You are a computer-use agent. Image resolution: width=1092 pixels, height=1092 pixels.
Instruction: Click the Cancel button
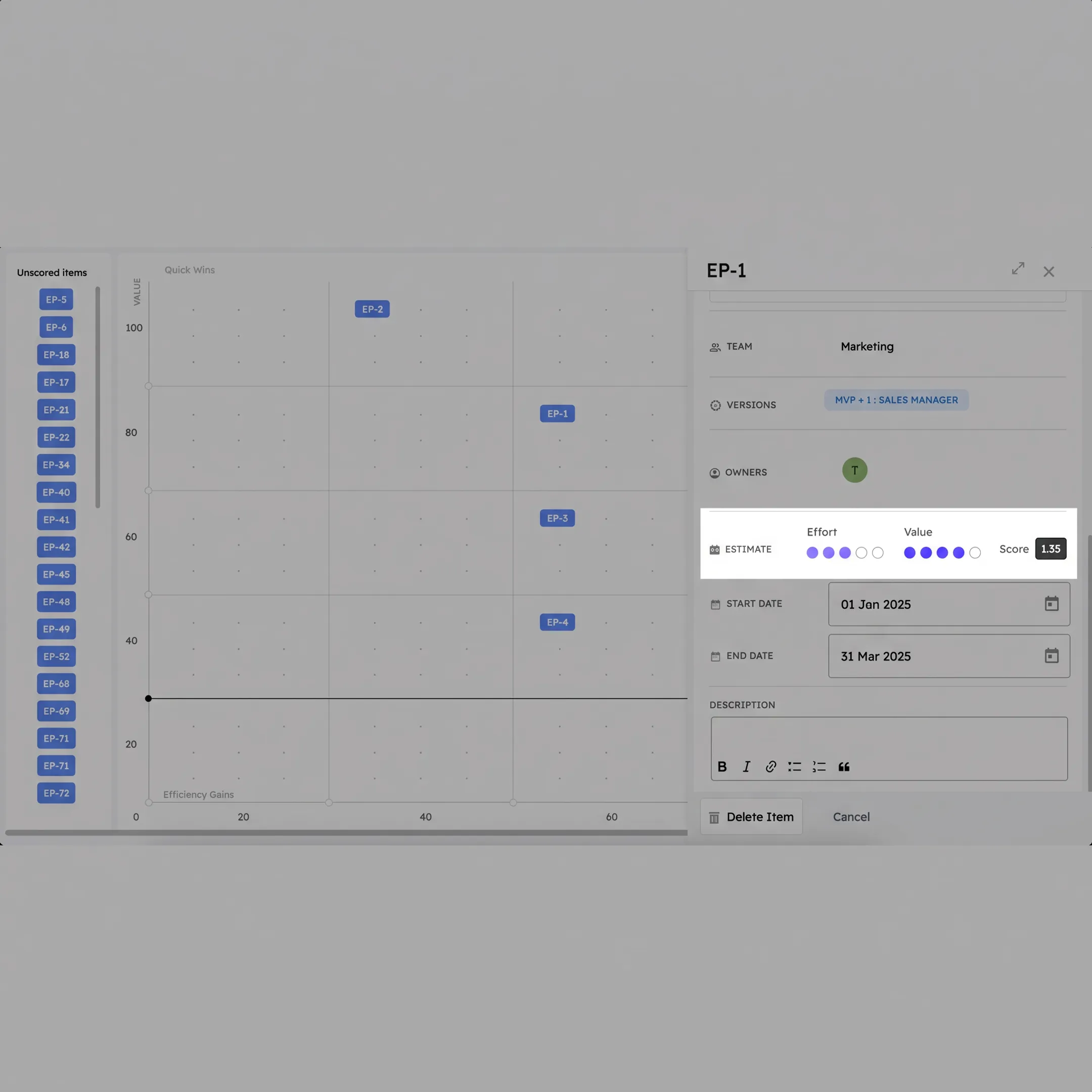click(851, 817)
